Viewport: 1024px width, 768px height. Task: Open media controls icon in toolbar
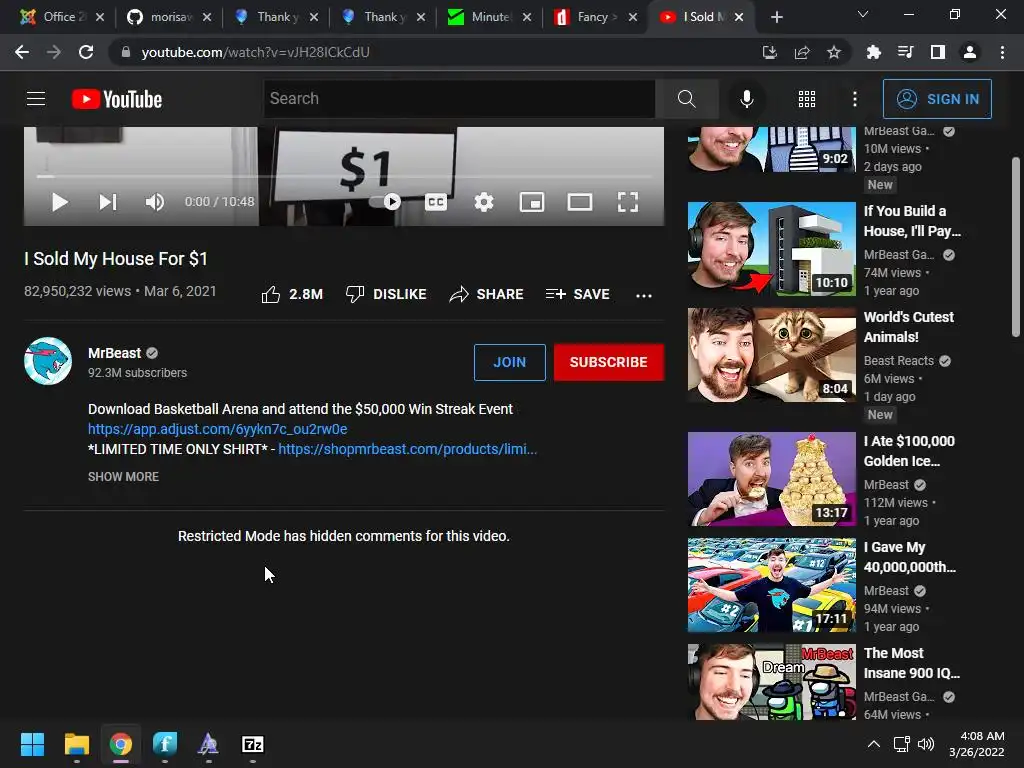click(x=906, y=52)
